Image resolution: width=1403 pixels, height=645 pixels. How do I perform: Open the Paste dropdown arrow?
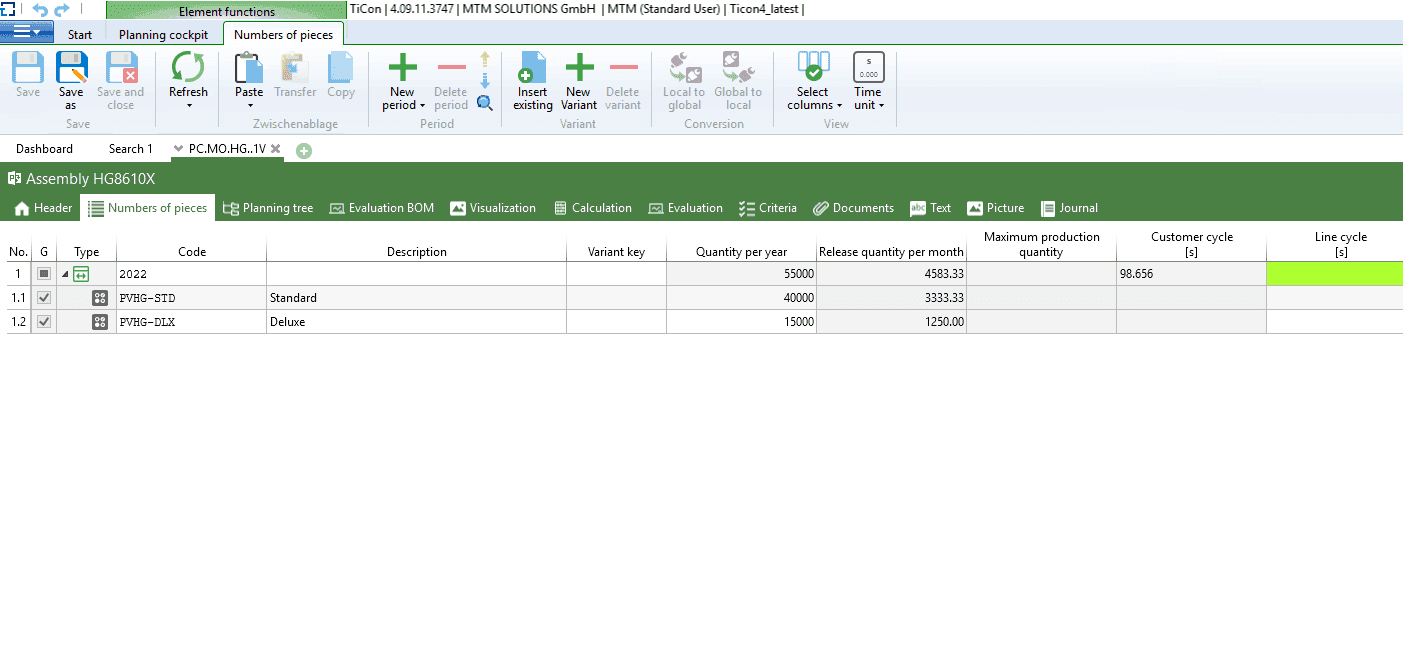click(249, 105)
